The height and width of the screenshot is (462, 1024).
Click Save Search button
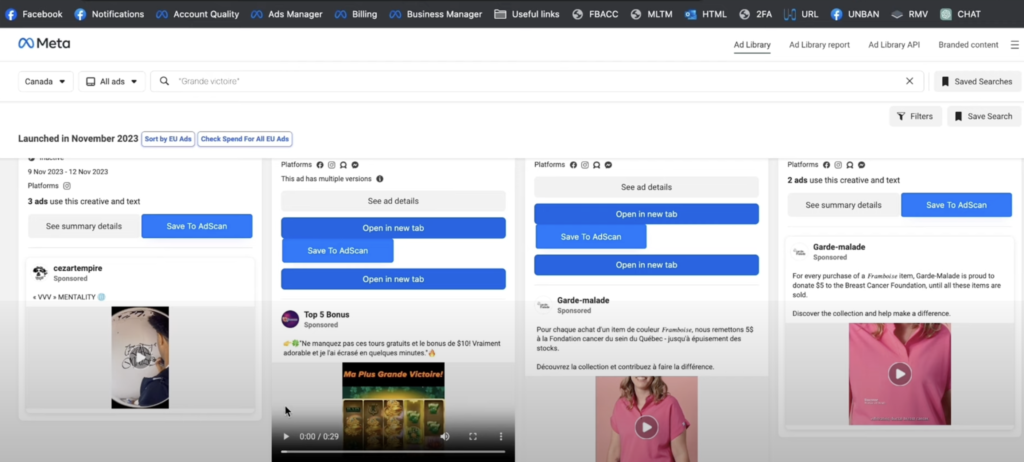tap(984, 116)
